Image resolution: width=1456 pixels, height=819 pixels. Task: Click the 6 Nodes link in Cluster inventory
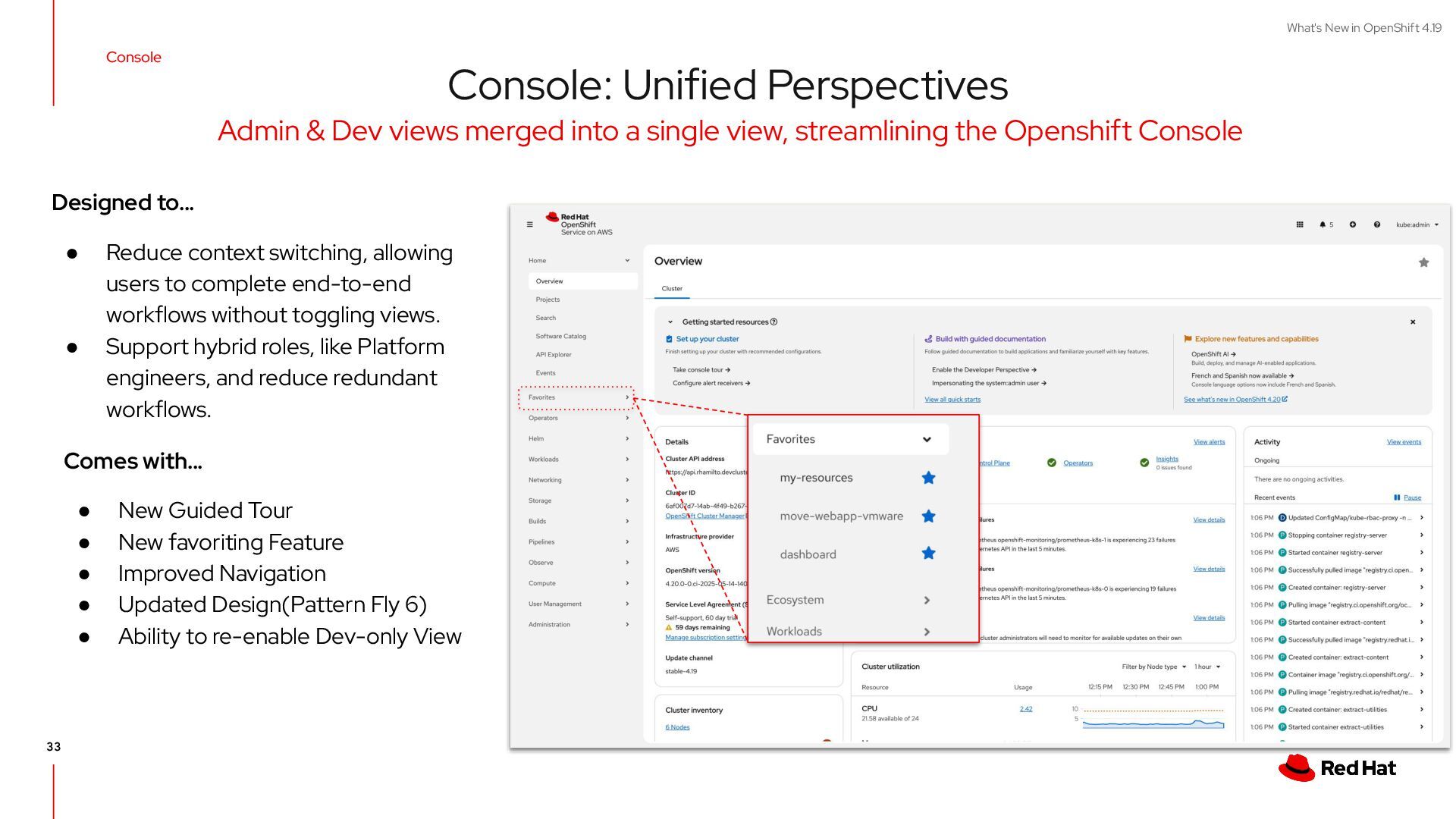[x=677, y=727]
